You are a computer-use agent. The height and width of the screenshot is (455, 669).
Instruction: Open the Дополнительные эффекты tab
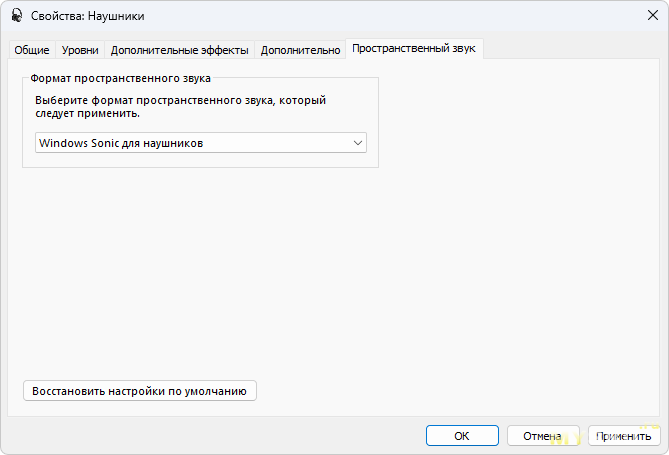pyautogui.click(x=180, y=50)
